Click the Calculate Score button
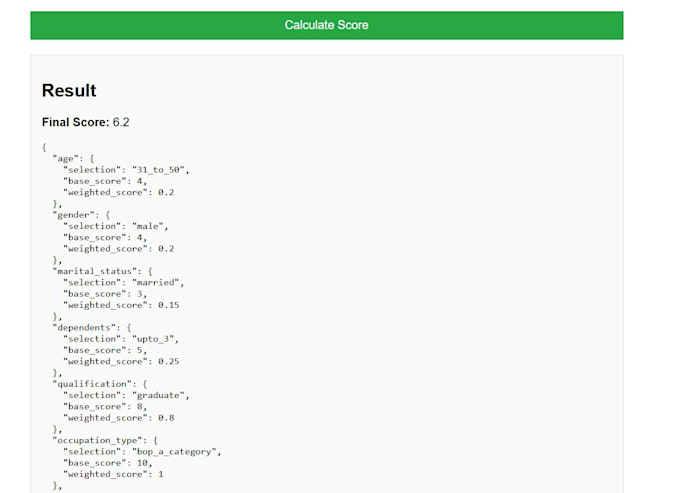 click(x=327, y=25)
